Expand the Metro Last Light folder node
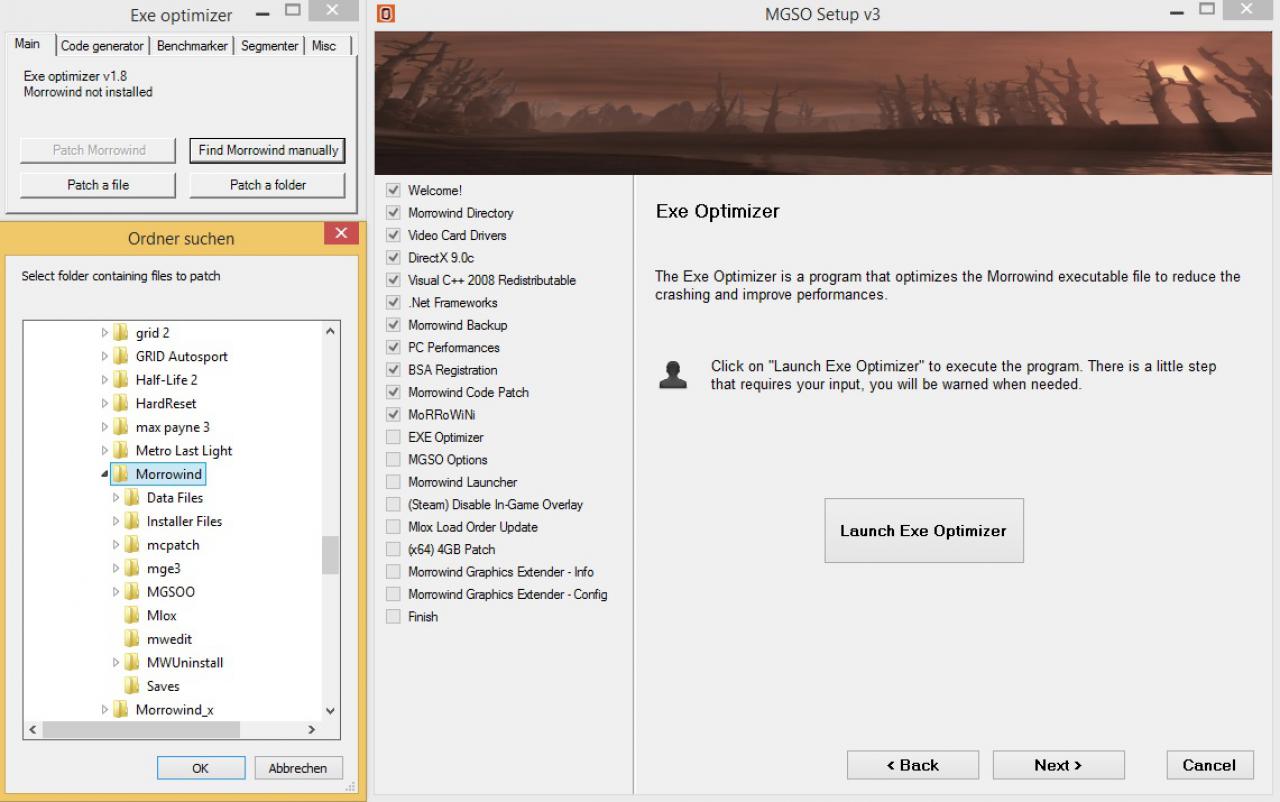The height and width of the screenshot is (802, 1280). point(105,450)
